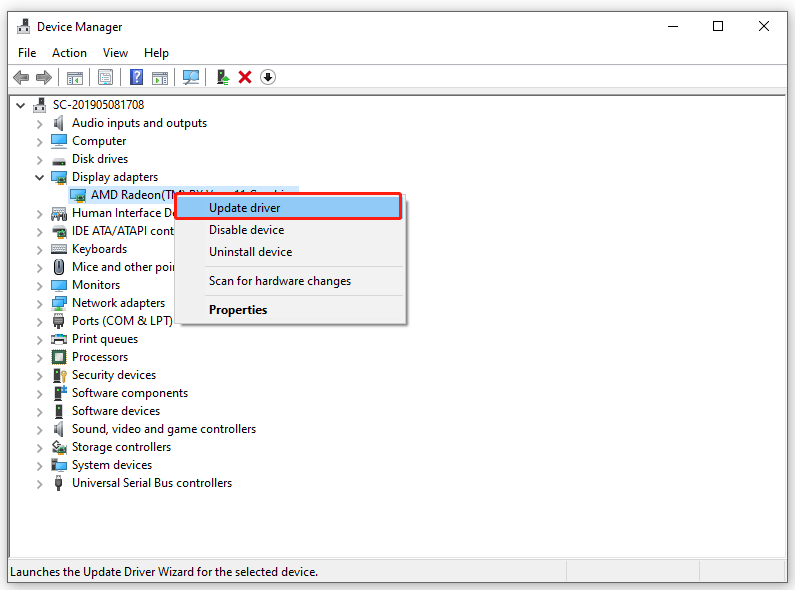Click the Security devices key icon
795x590 pixels.
[60, 375]
